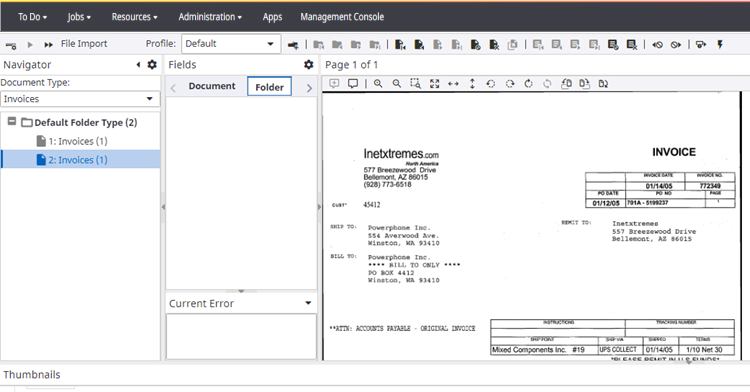Go to the previous error icon
This screenshot has width=750, height=392.
657,45
